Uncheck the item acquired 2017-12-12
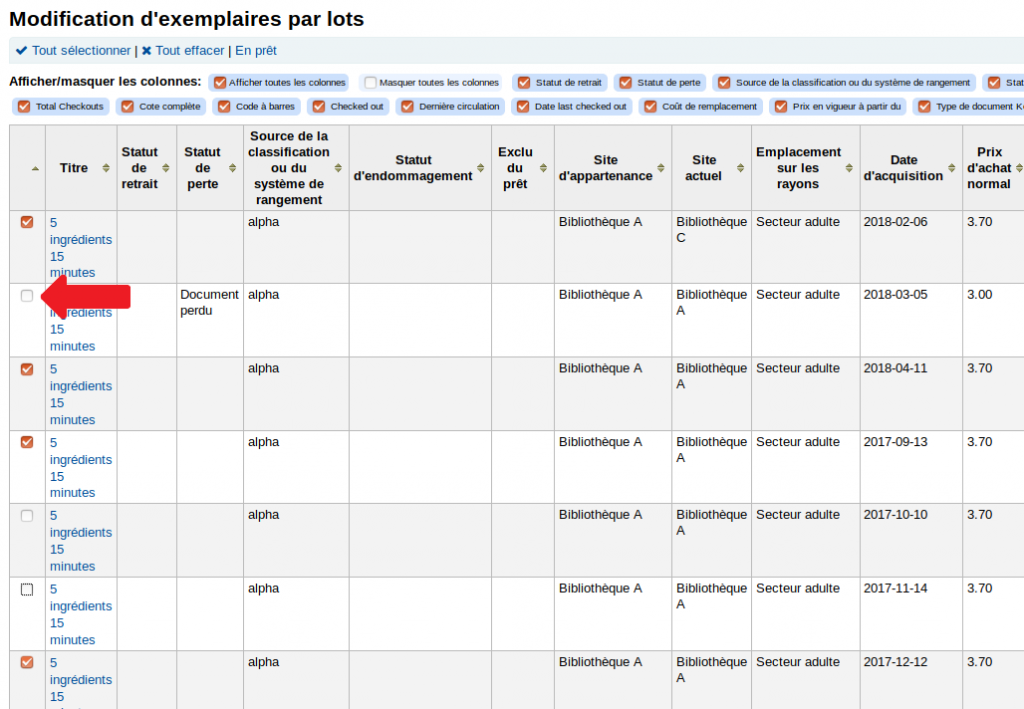 [27, 662]
